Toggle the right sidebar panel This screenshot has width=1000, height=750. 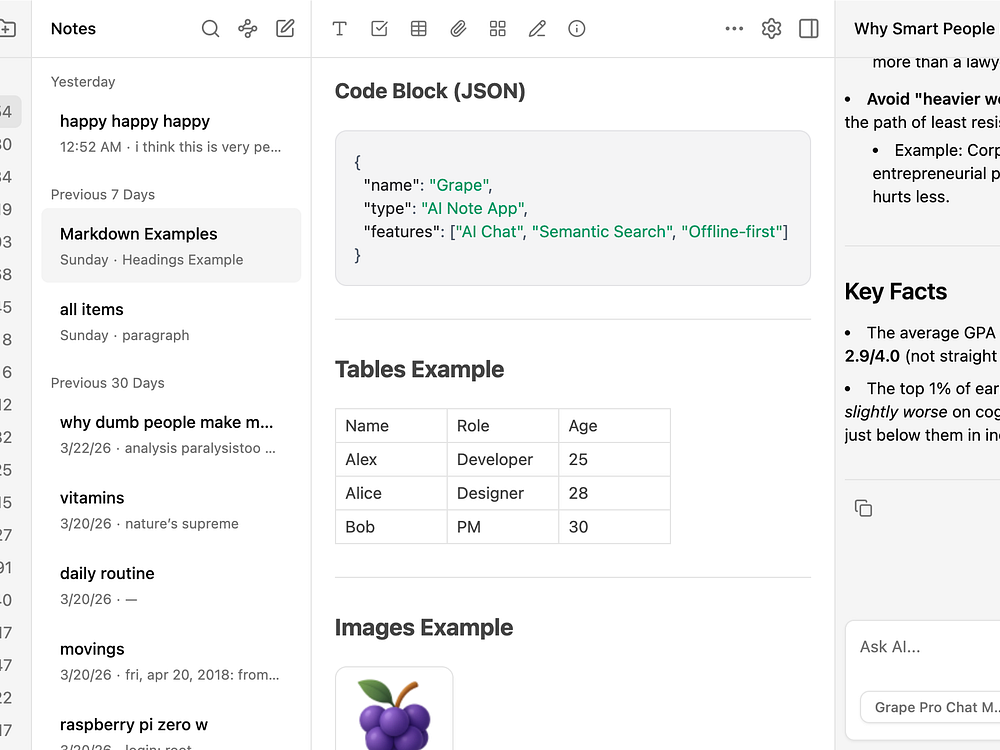[x=809, y=29]
